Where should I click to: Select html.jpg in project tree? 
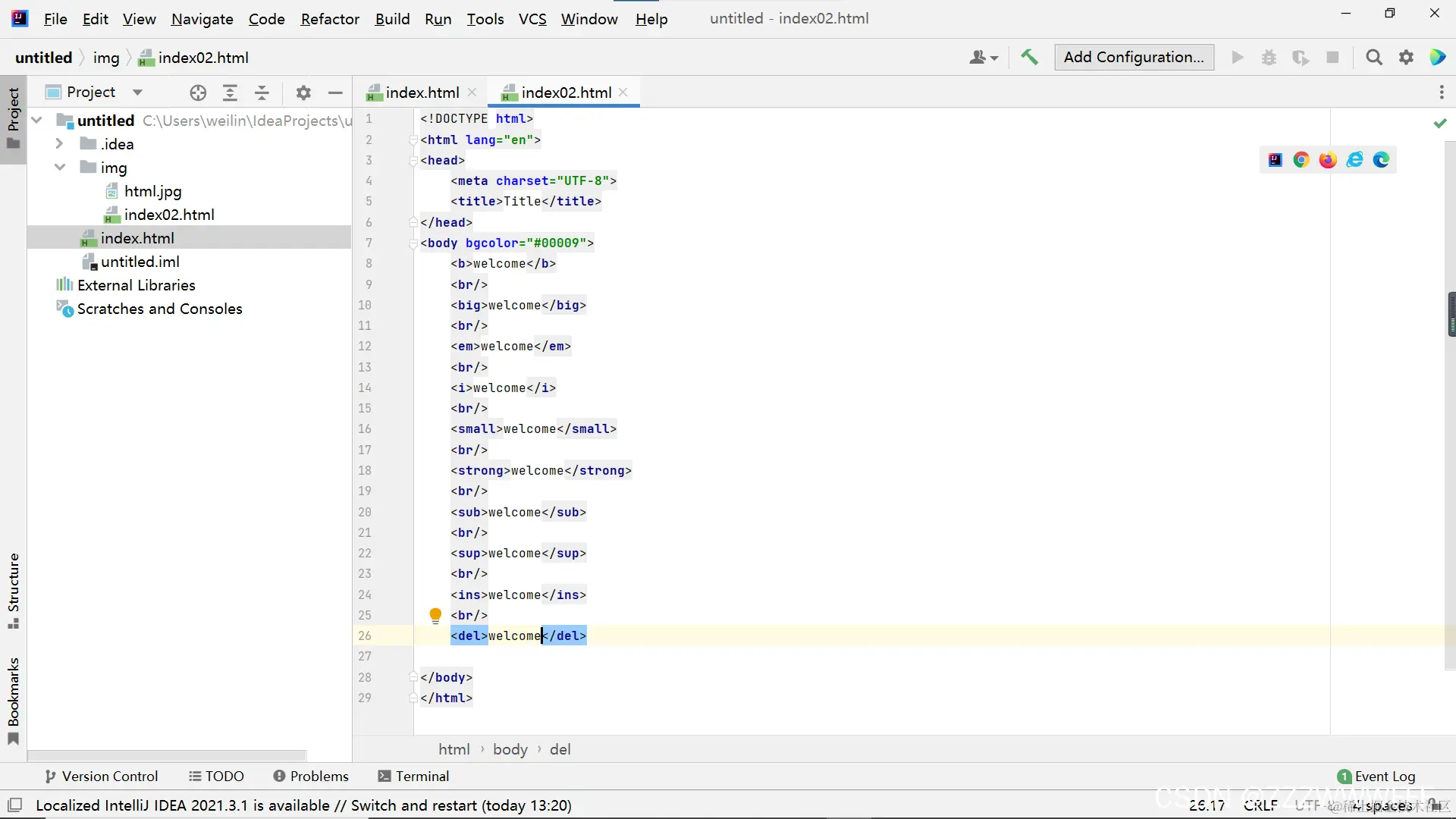click(x=152, y=191)
